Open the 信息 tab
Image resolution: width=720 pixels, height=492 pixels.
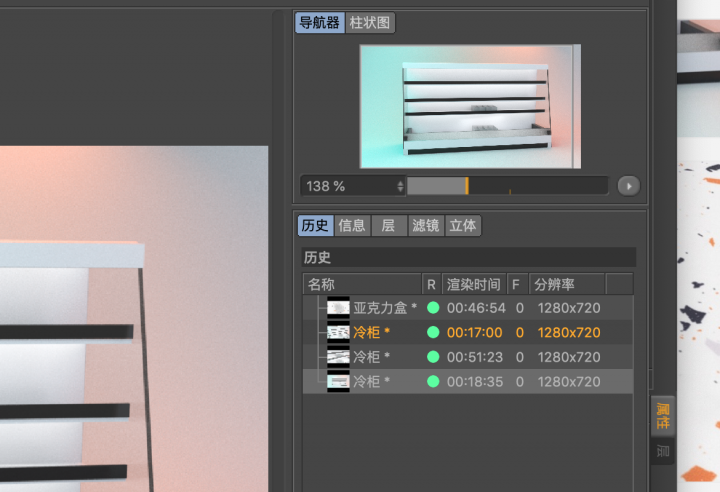(352, 226)
